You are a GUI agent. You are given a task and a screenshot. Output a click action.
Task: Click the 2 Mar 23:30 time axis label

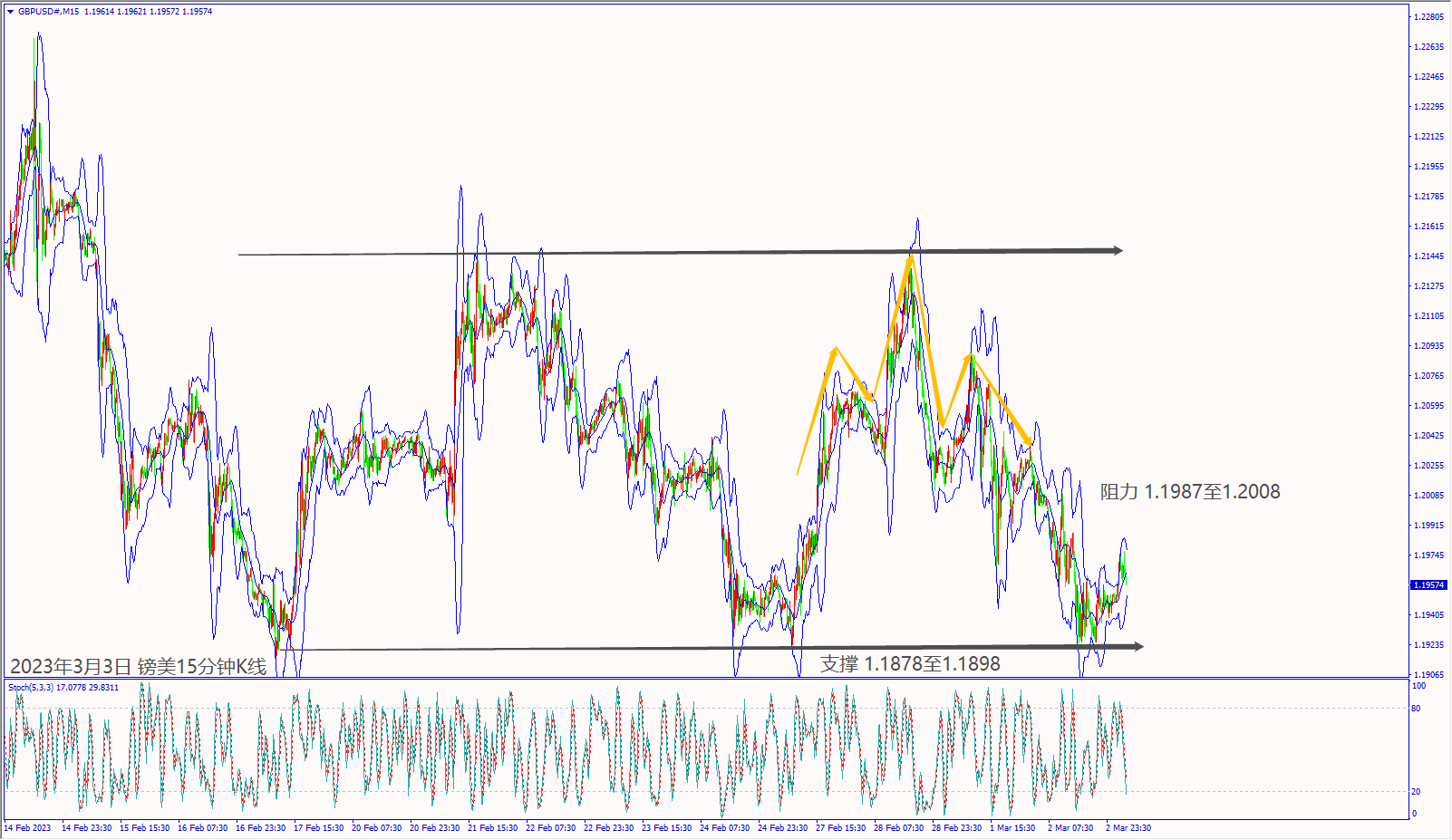click(1128, 828)
